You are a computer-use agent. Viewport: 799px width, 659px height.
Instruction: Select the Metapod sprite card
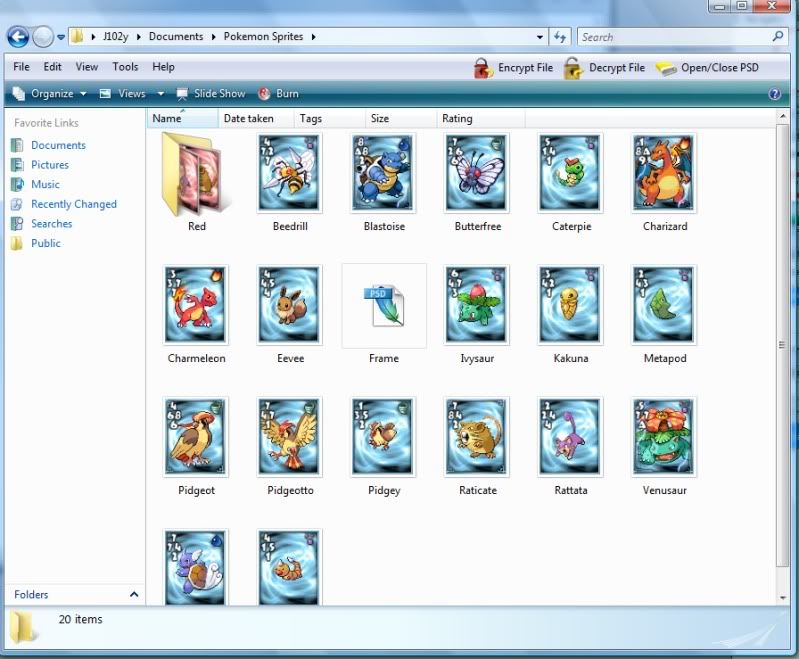click(x=664, y=305)
